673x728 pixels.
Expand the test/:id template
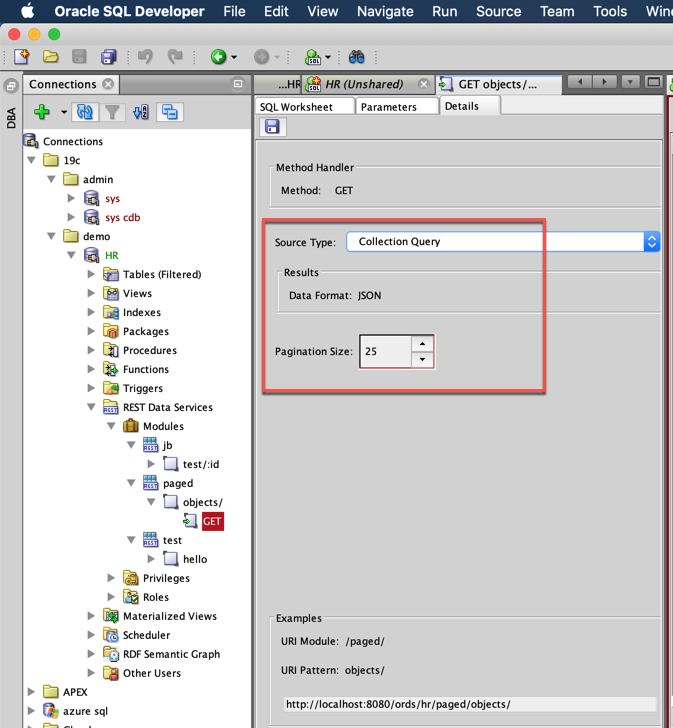click(x=151, y=464)
